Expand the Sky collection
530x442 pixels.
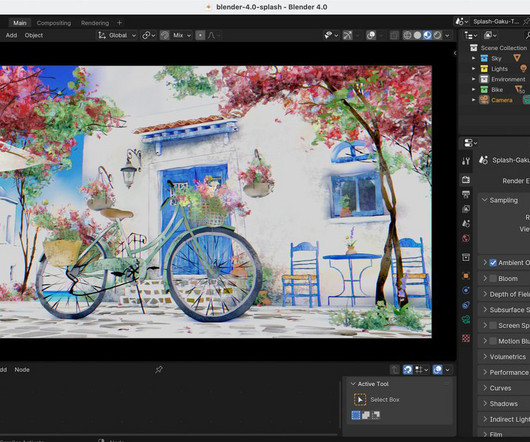[474, 58]
